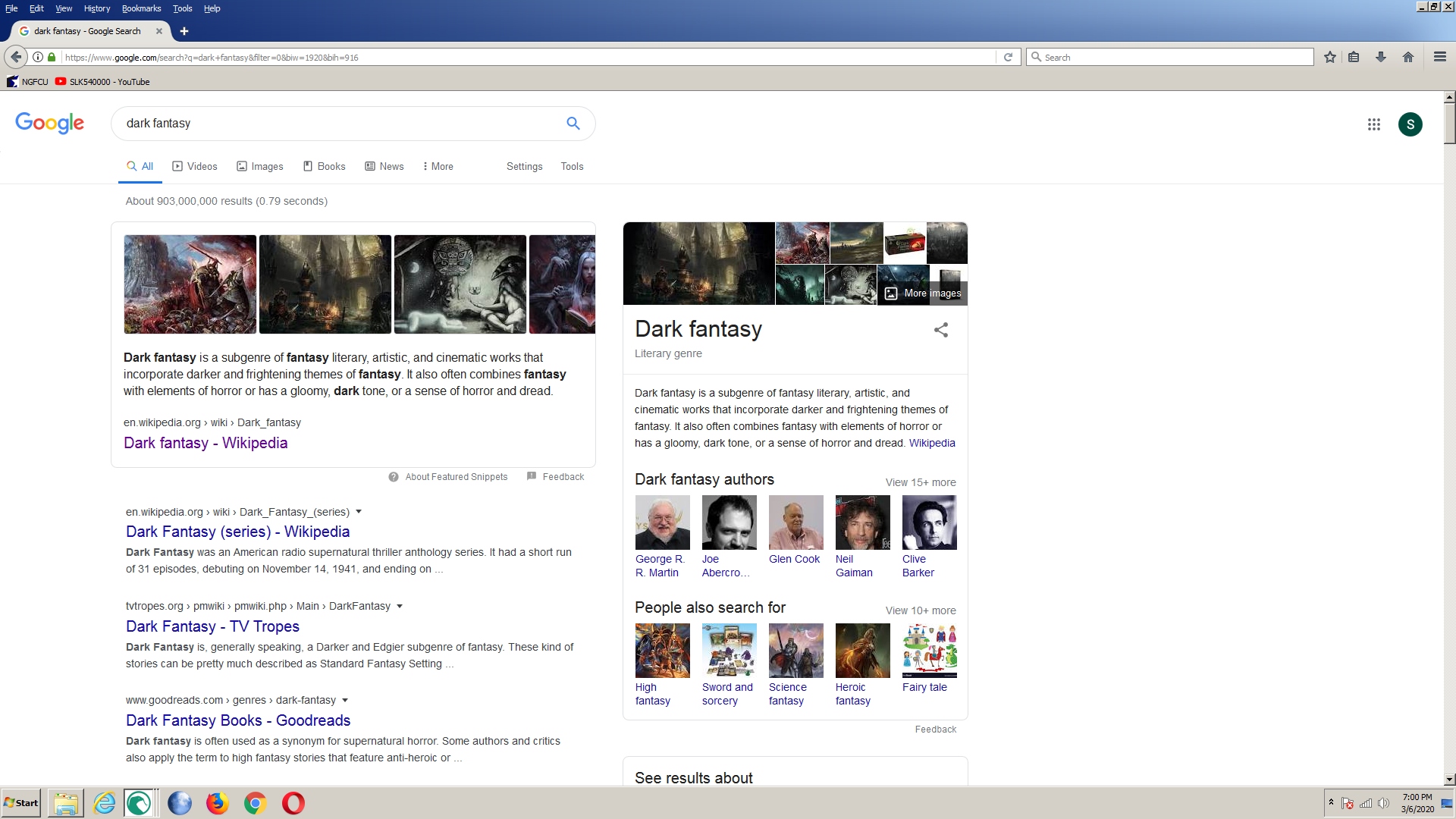Open the Google account avatar S
1456x819 pixels.
click(x=1410, y=124)
